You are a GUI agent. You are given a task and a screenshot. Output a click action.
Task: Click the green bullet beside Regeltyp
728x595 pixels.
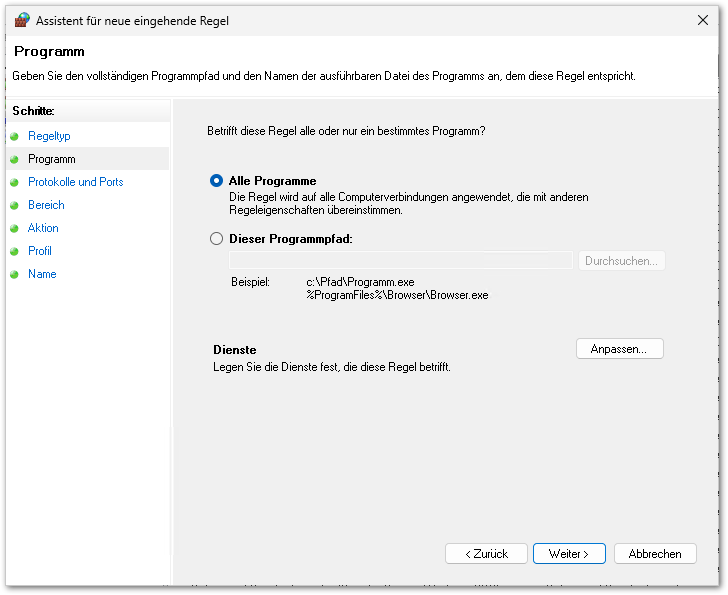[x=14, y=136]
